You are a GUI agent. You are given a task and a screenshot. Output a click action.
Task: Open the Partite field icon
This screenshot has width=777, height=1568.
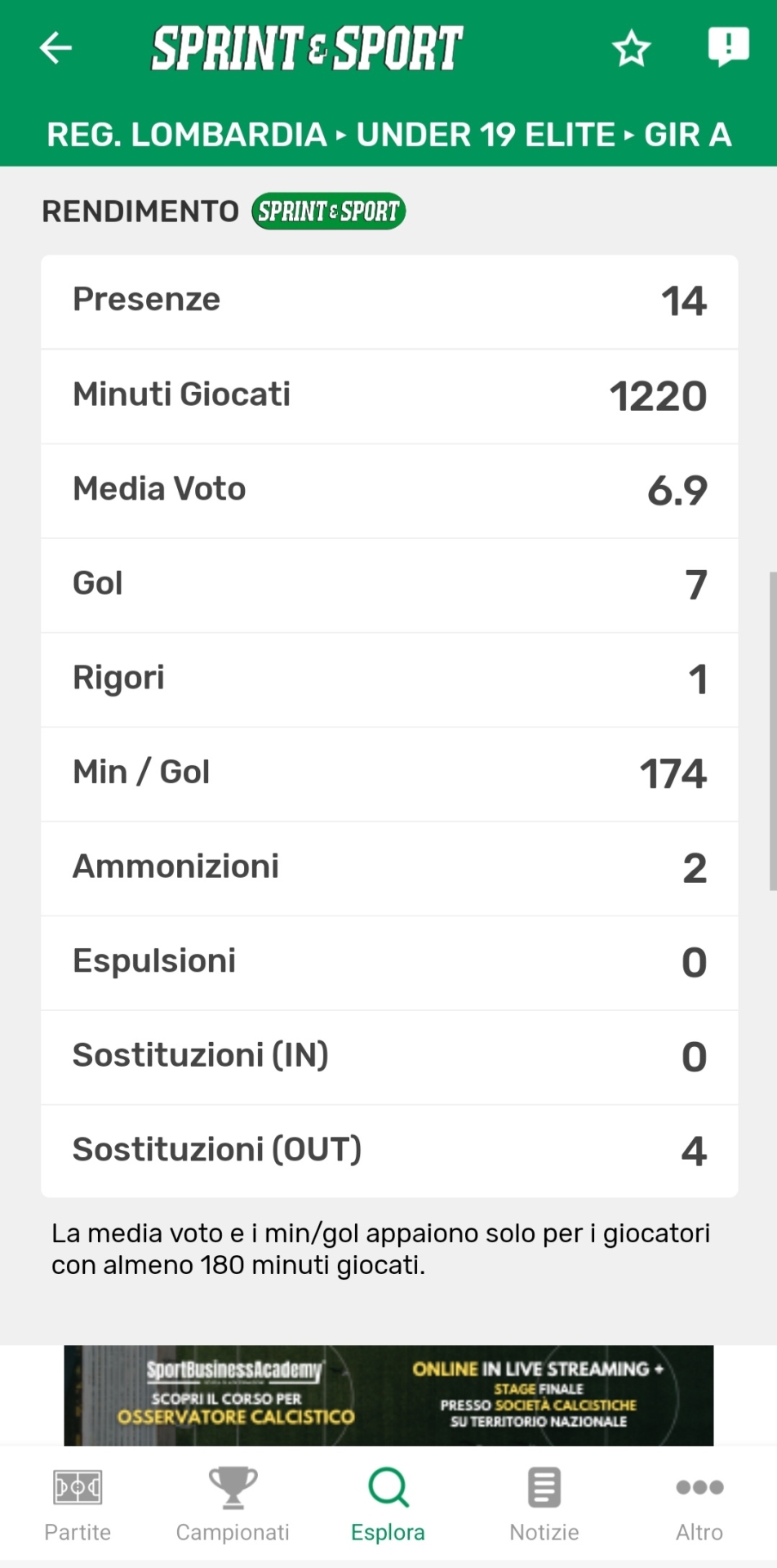pos(78,1488)
